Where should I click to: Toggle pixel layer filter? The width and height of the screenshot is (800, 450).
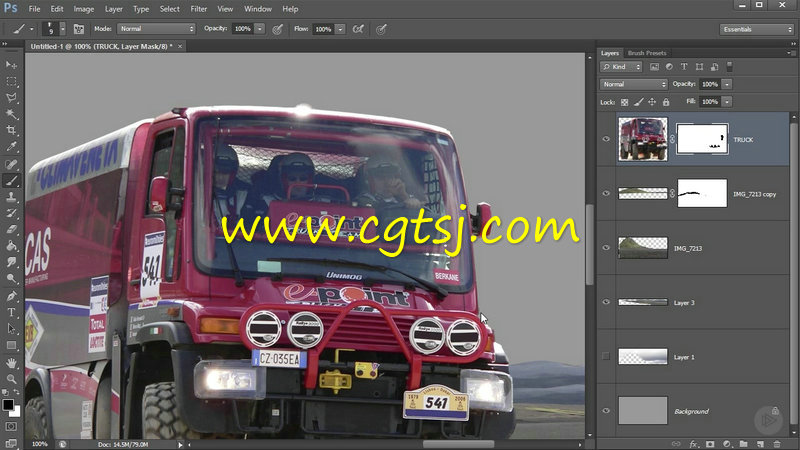(654, 67)
